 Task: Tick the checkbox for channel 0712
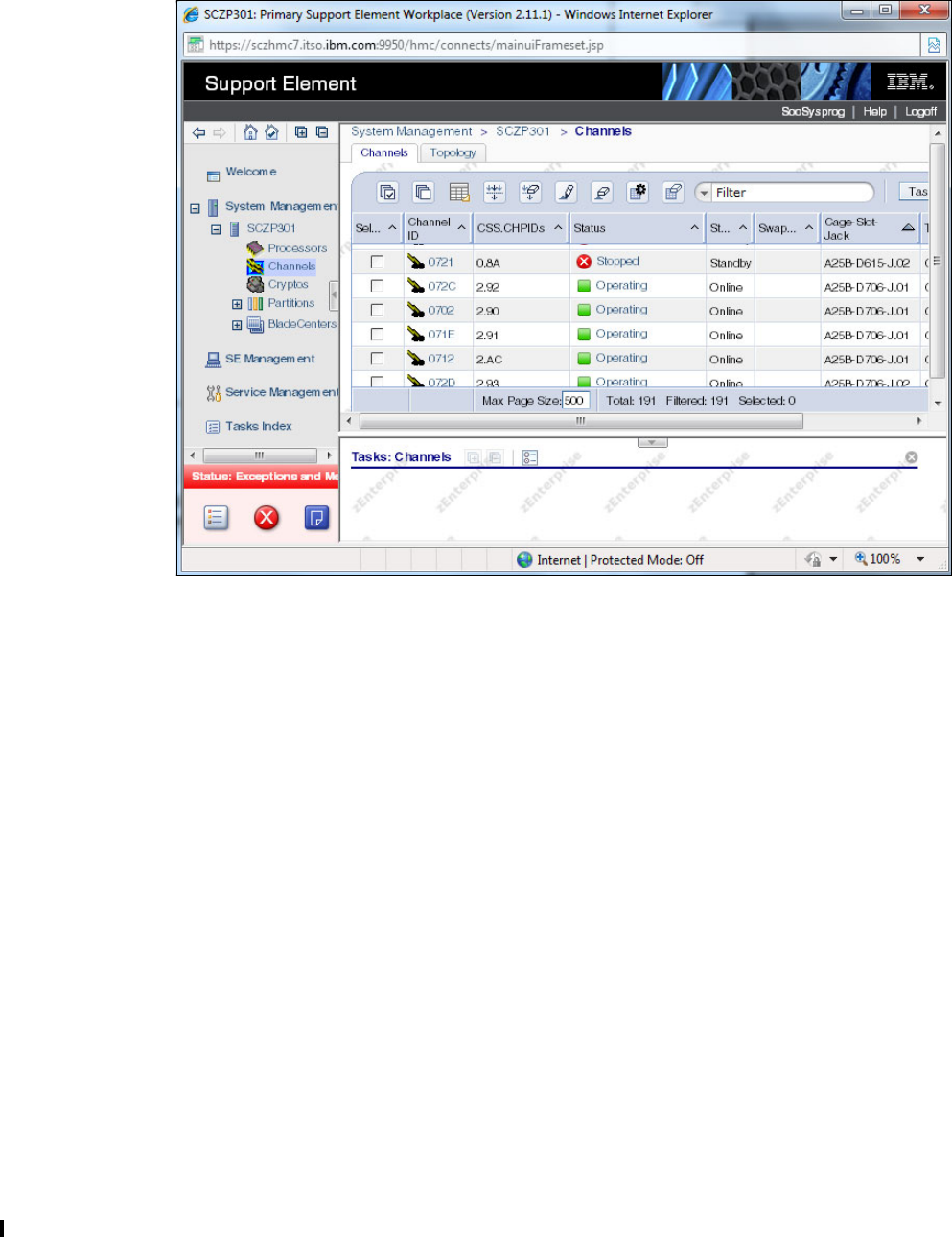coord(377,359)
